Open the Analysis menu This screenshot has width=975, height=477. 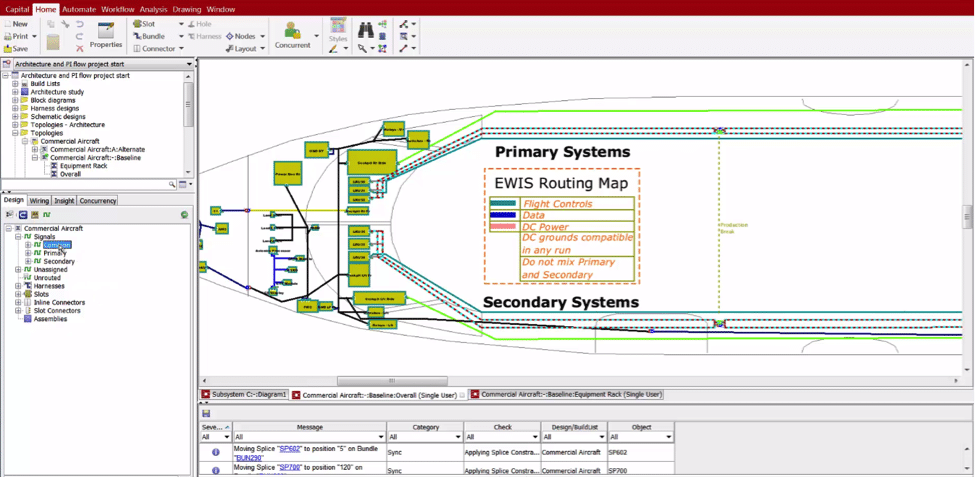pos(153,9)
